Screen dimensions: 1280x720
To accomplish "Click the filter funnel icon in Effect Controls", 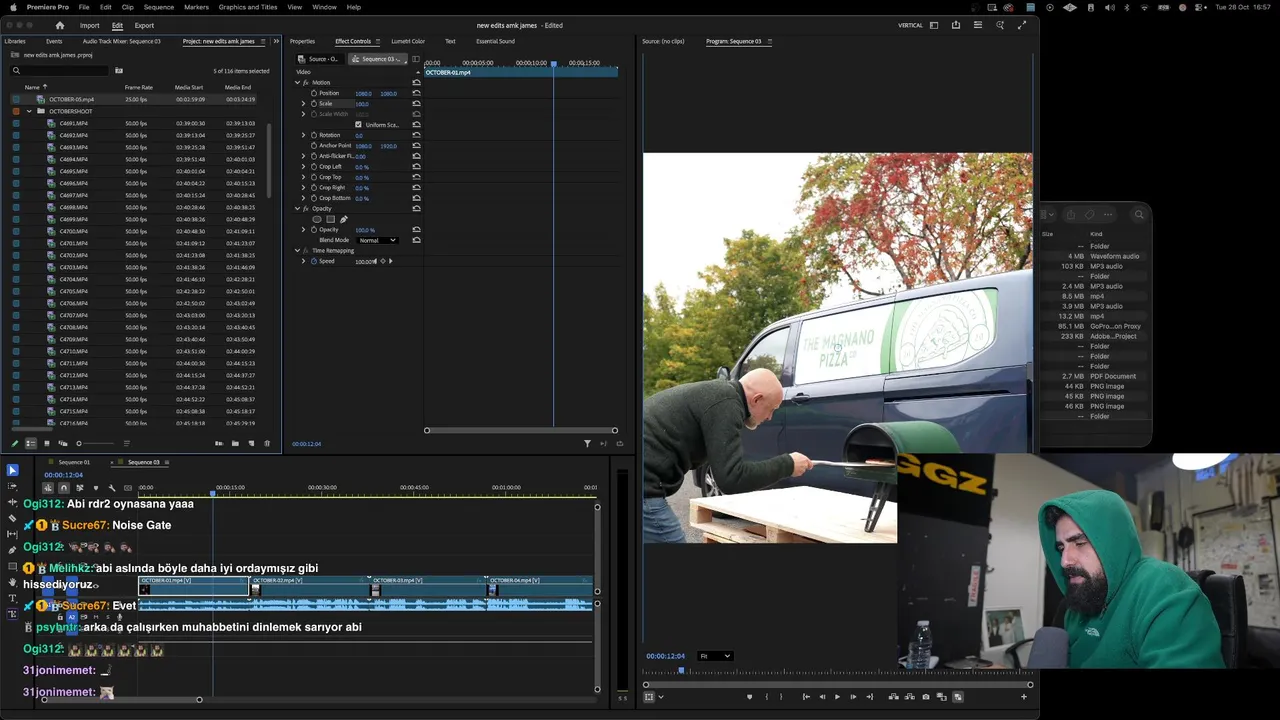I will (587, 443).
